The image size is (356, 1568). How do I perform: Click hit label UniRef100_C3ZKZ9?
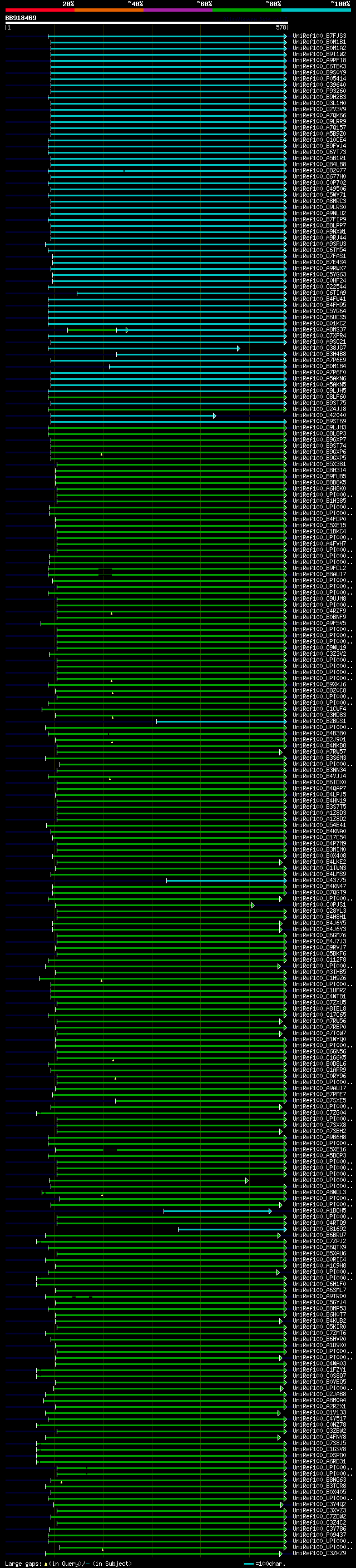319,1554
